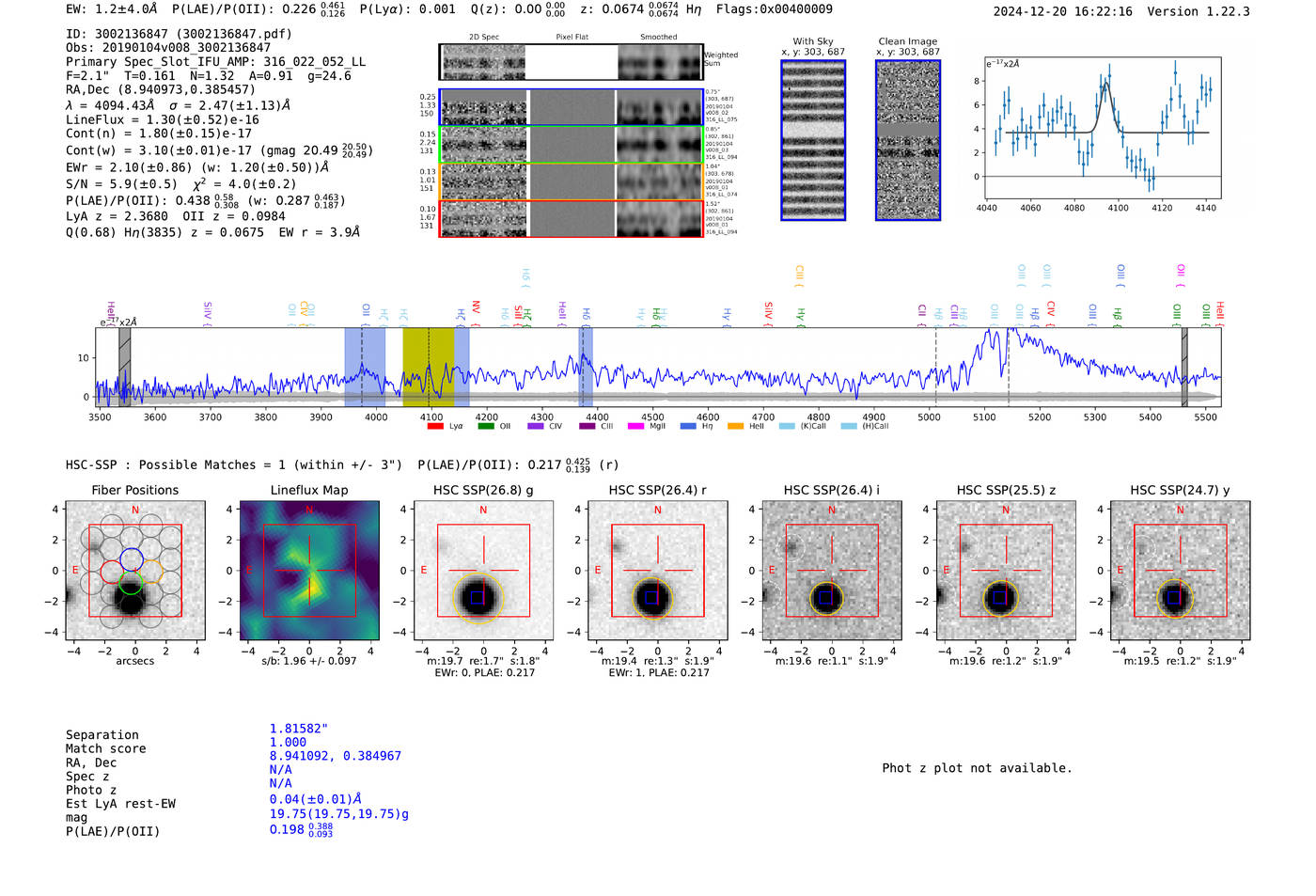This screenshot has width=1316, height=896.
Task: Click the Version 1.22.3 label
Action: pyautogui.click(x=1198, y=12)
